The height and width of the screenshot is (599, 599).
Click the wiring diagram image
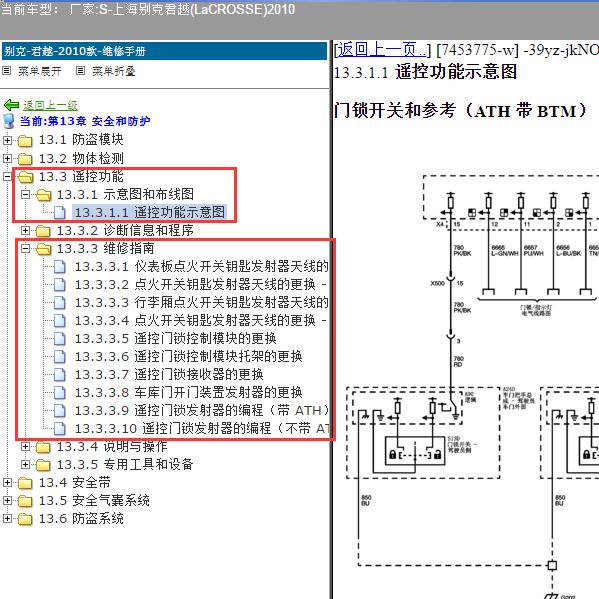coord(473,386)
